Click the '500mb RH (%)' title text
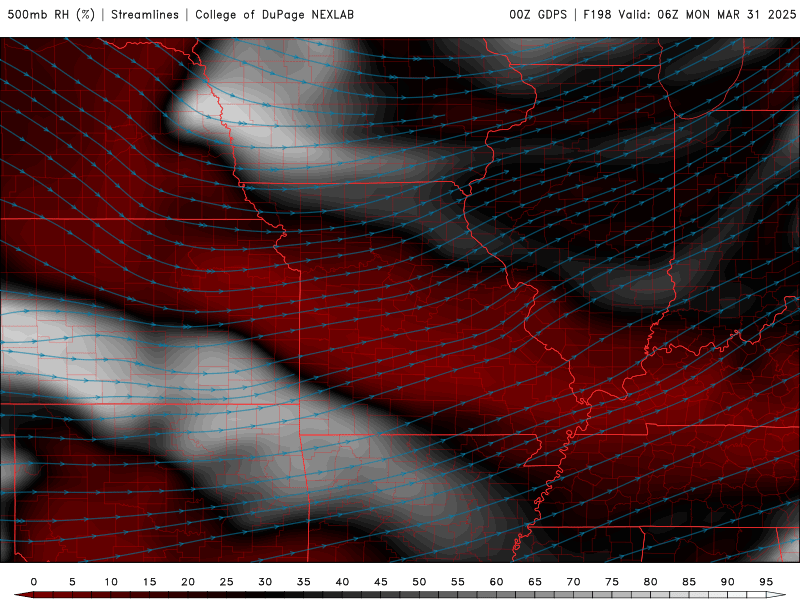800x600 pixels. click(x=51, y=15)
